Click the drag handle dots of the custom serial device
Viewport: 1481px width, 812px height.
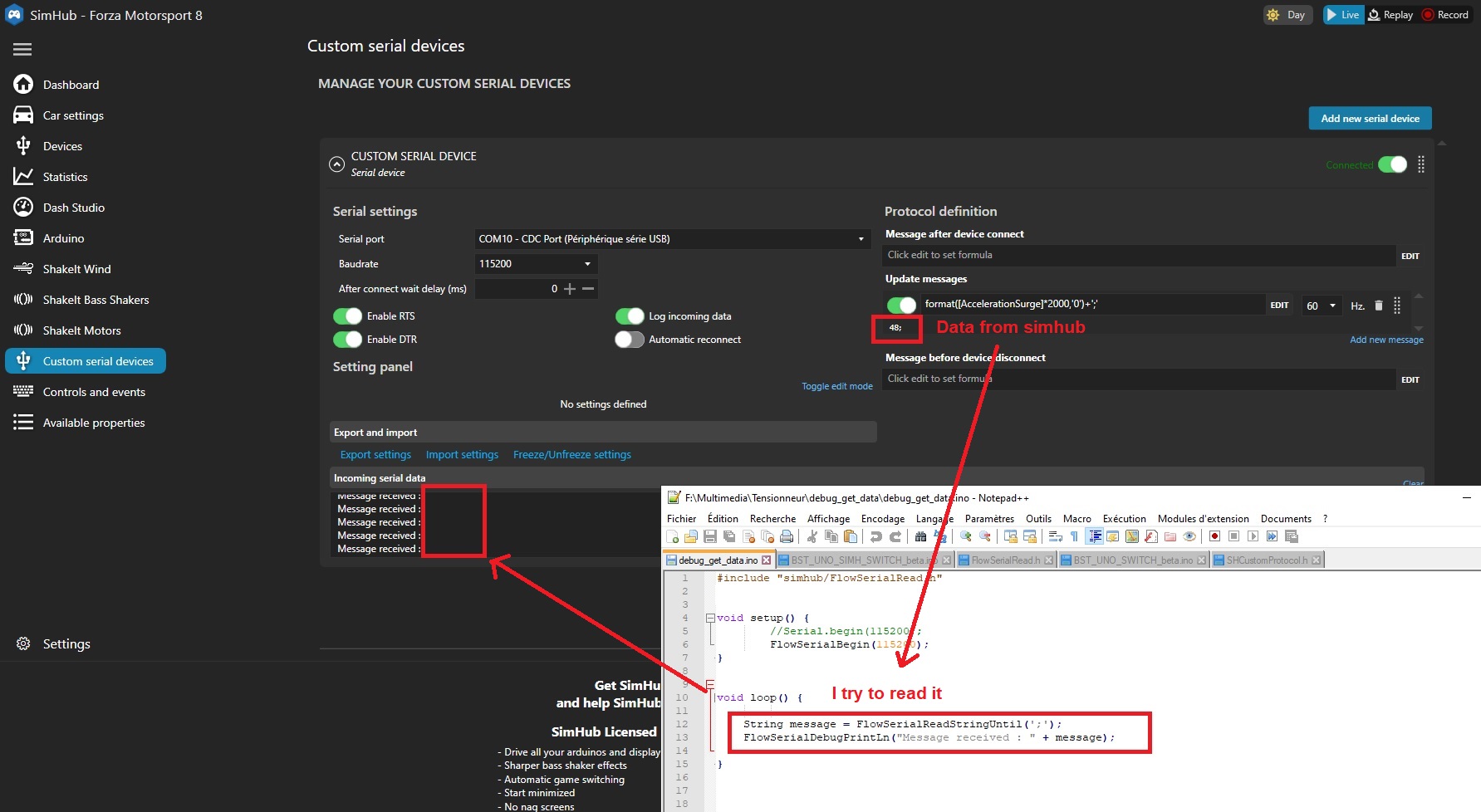point(1421,164)
